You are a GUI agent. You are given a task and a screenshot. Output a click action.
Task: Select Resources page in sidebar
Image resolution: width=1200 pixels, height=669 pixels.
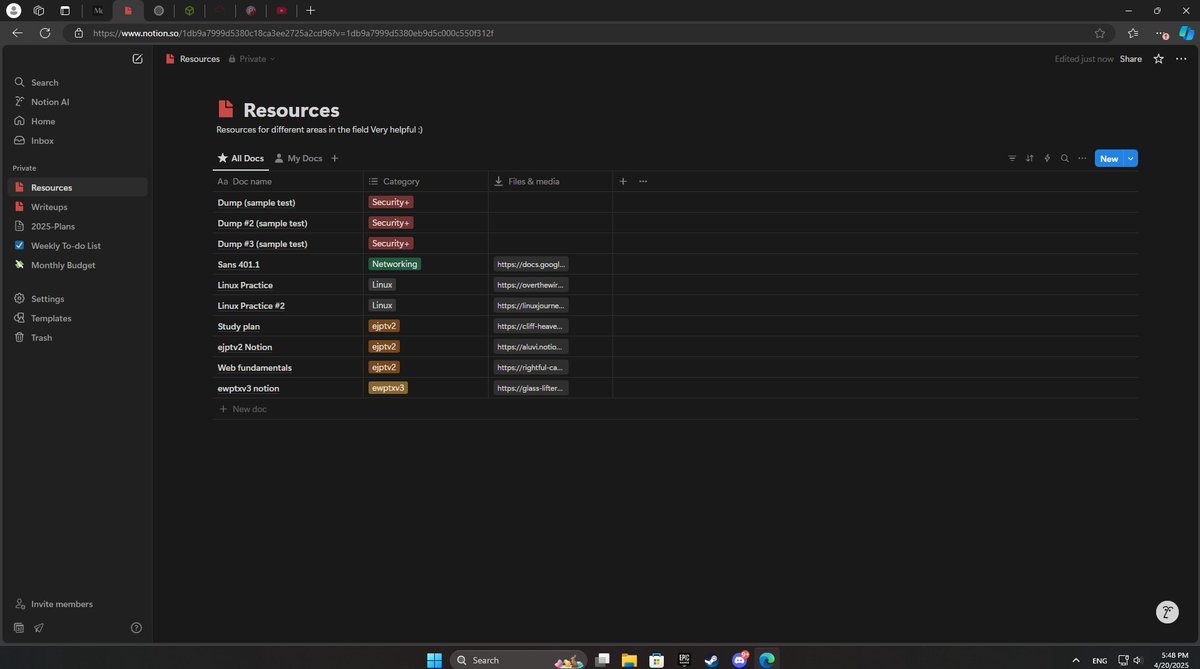[x=78, y=187]
